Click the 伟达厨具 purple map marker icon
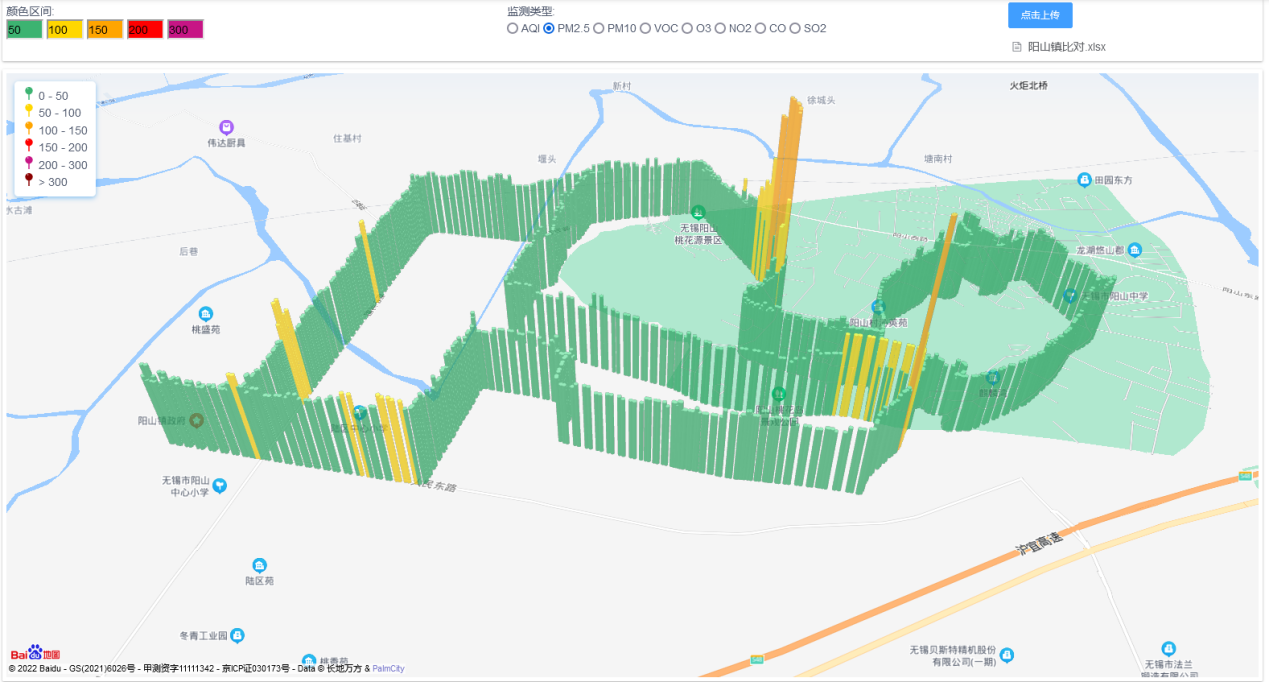The image size is (1269, 682). click(226, 127)
